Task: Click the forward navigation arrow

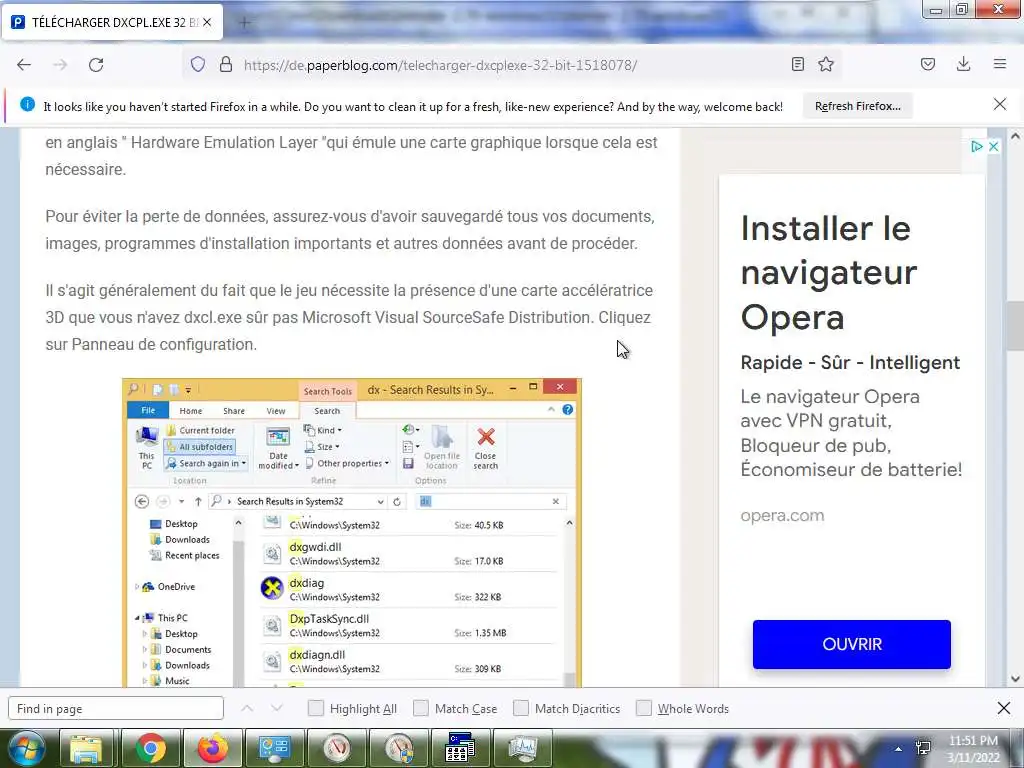Action: coord(60,65)
